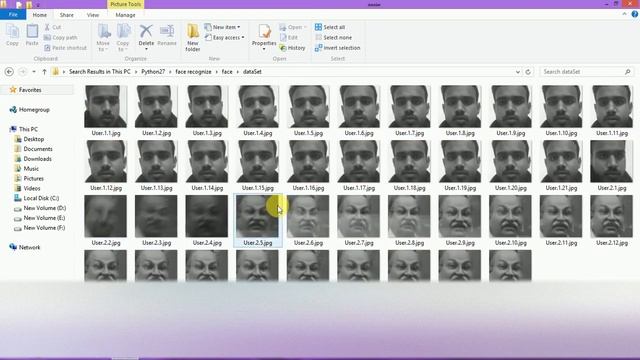
Task: Refresh the folder view
Action: click(x=528, y=72)
